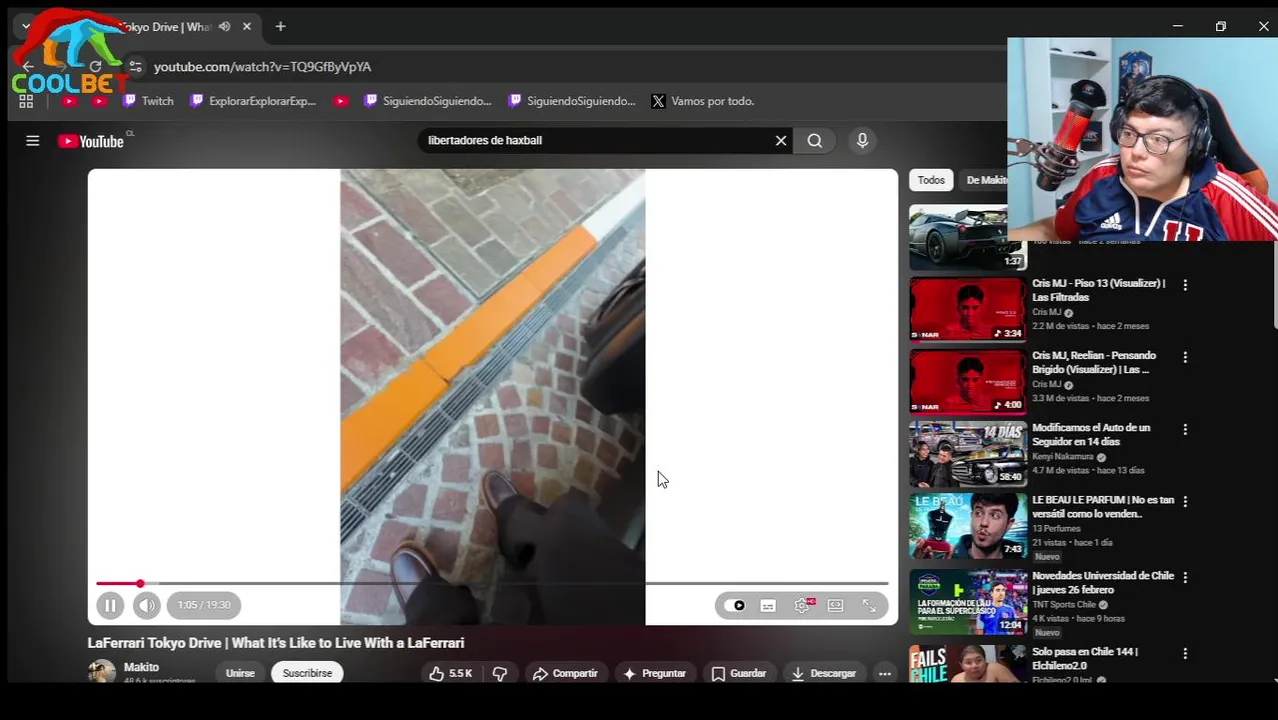Image resolution: width=1278 pixels, height=720 pixels.
Task: Toggle subtitles on the player
Action: click(768, 605)
